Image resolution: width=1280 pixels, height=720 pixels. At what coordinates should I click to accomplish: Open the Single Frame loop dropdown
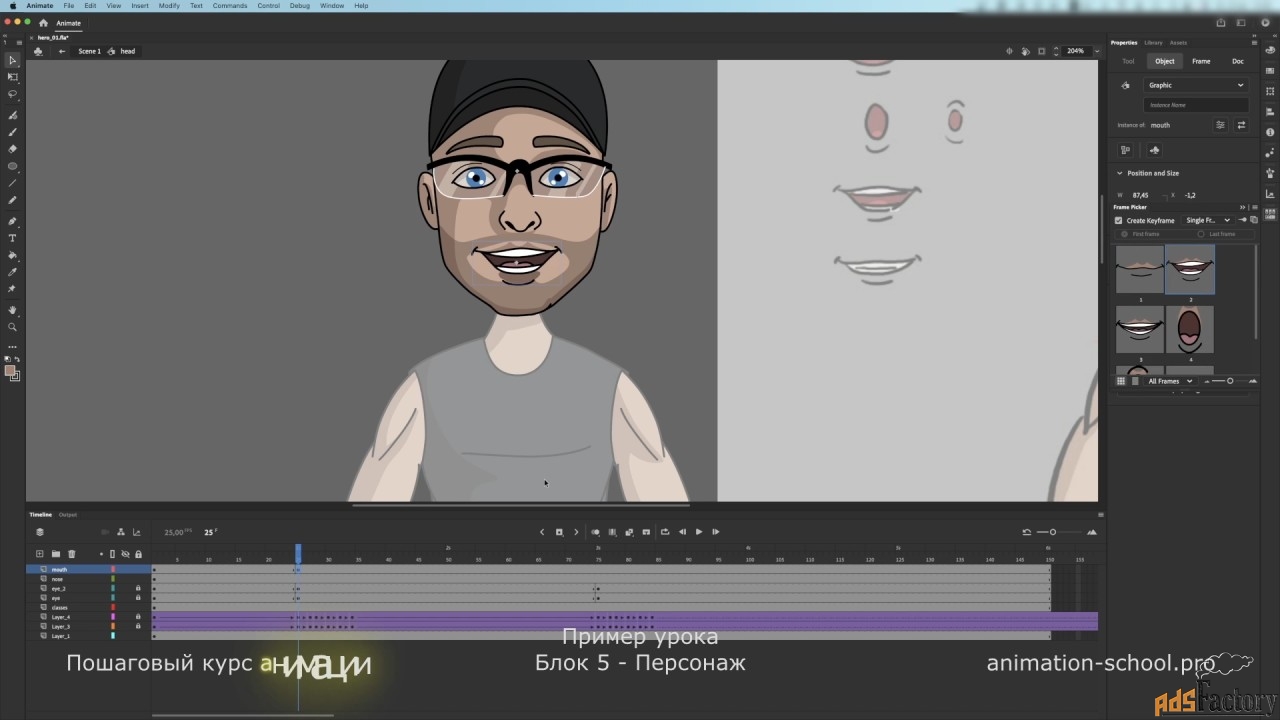1208,220
